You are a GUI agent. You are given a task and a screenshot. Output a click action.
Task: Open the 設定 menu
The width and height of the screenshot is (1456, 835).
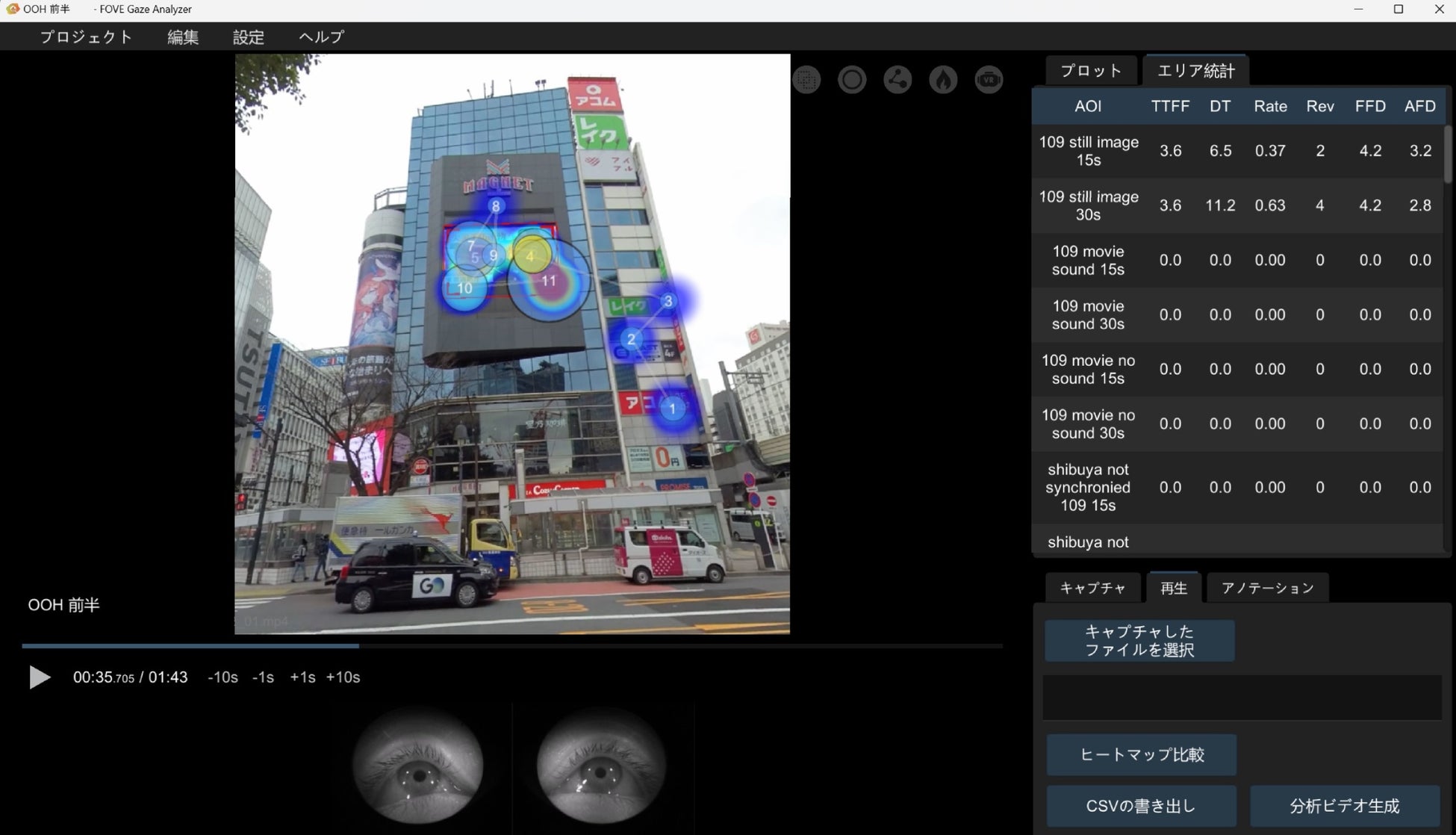point(249,37)
